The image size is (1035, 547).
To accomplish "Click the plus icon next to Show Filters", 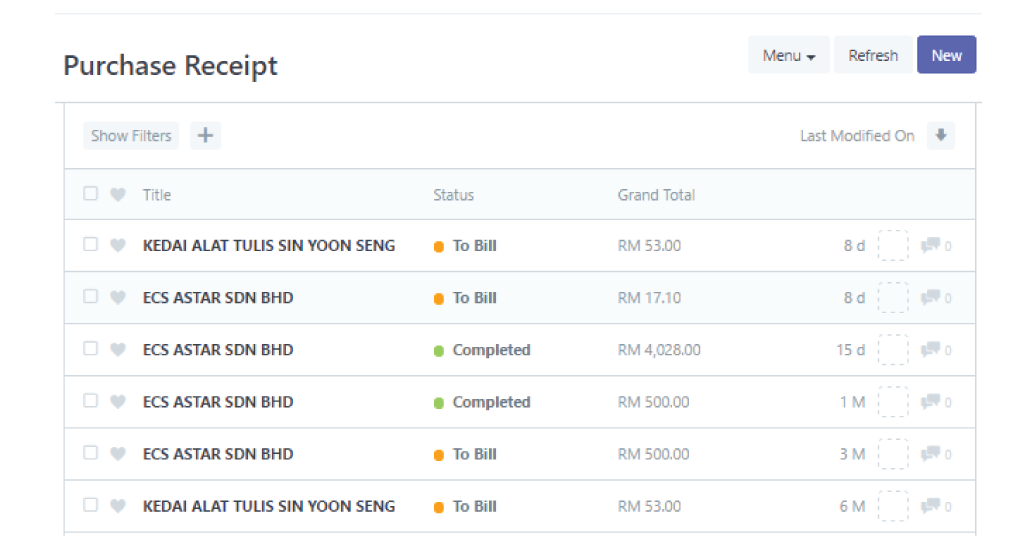I will click(x=205, y=135).
